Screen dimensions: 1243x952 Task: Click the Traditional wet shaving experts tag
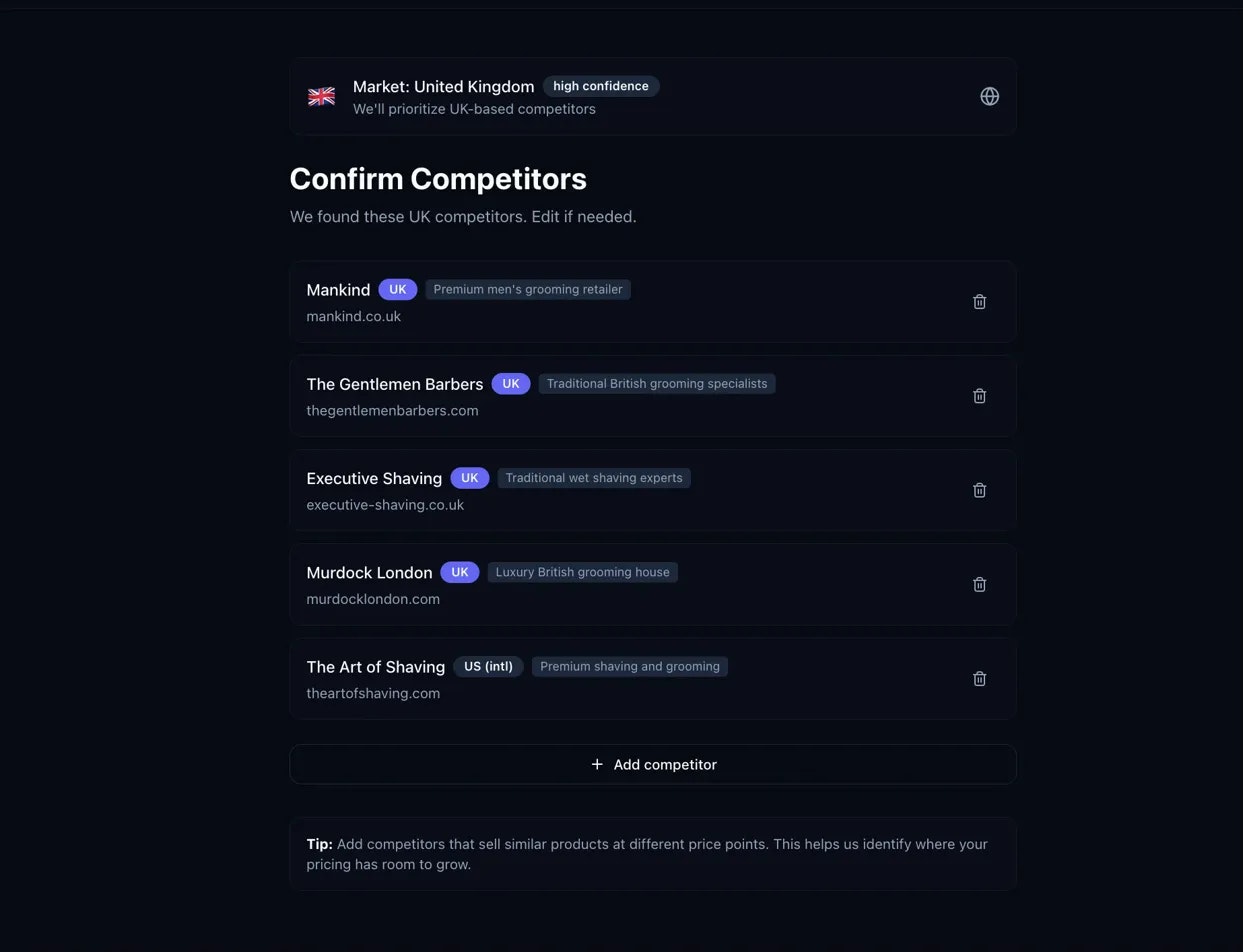pyautogui.click(x=594, y=478)
